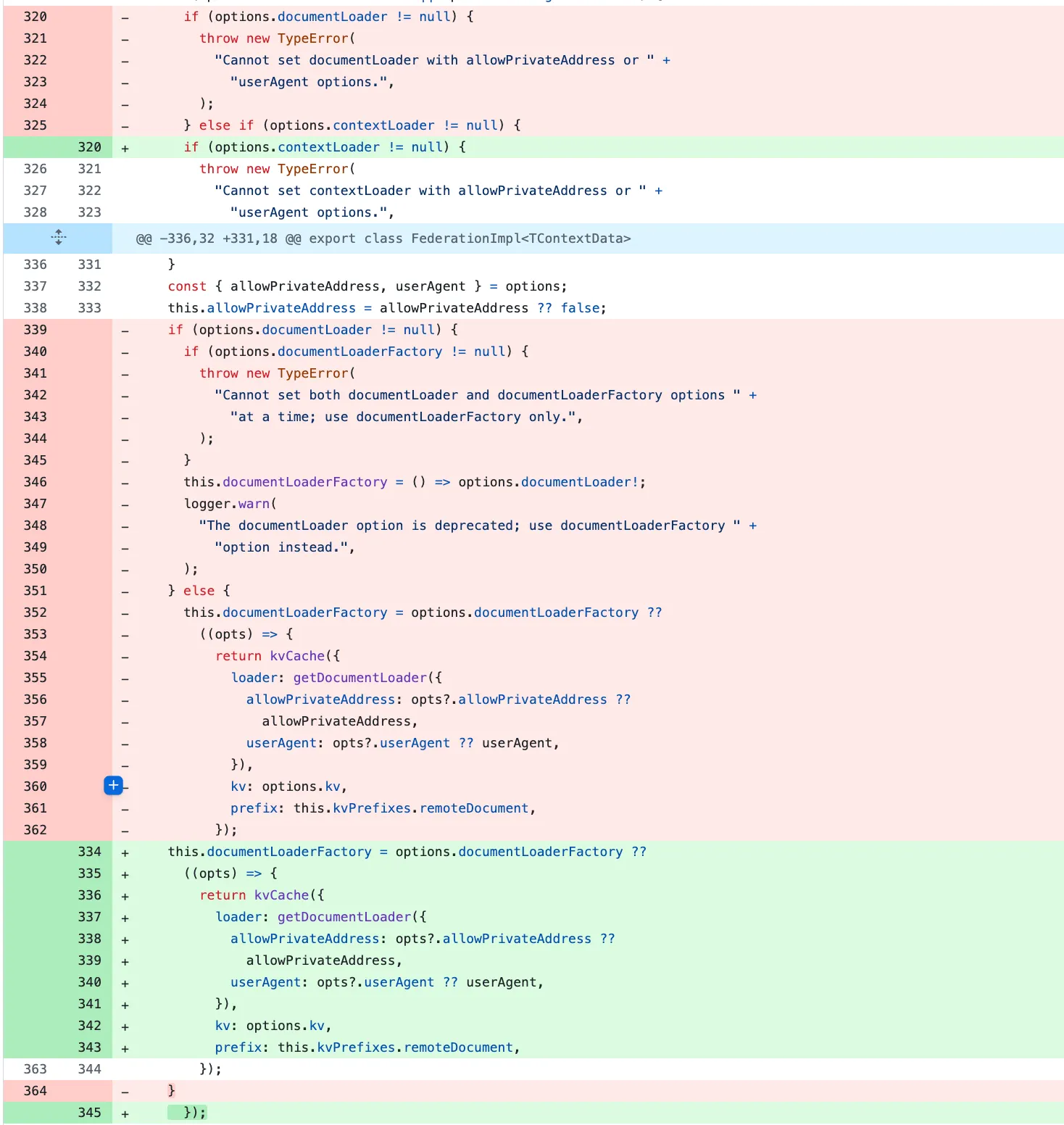1064x1125 pixels.
Task: Select removed line number 362
Action: (x=35, y=830)
